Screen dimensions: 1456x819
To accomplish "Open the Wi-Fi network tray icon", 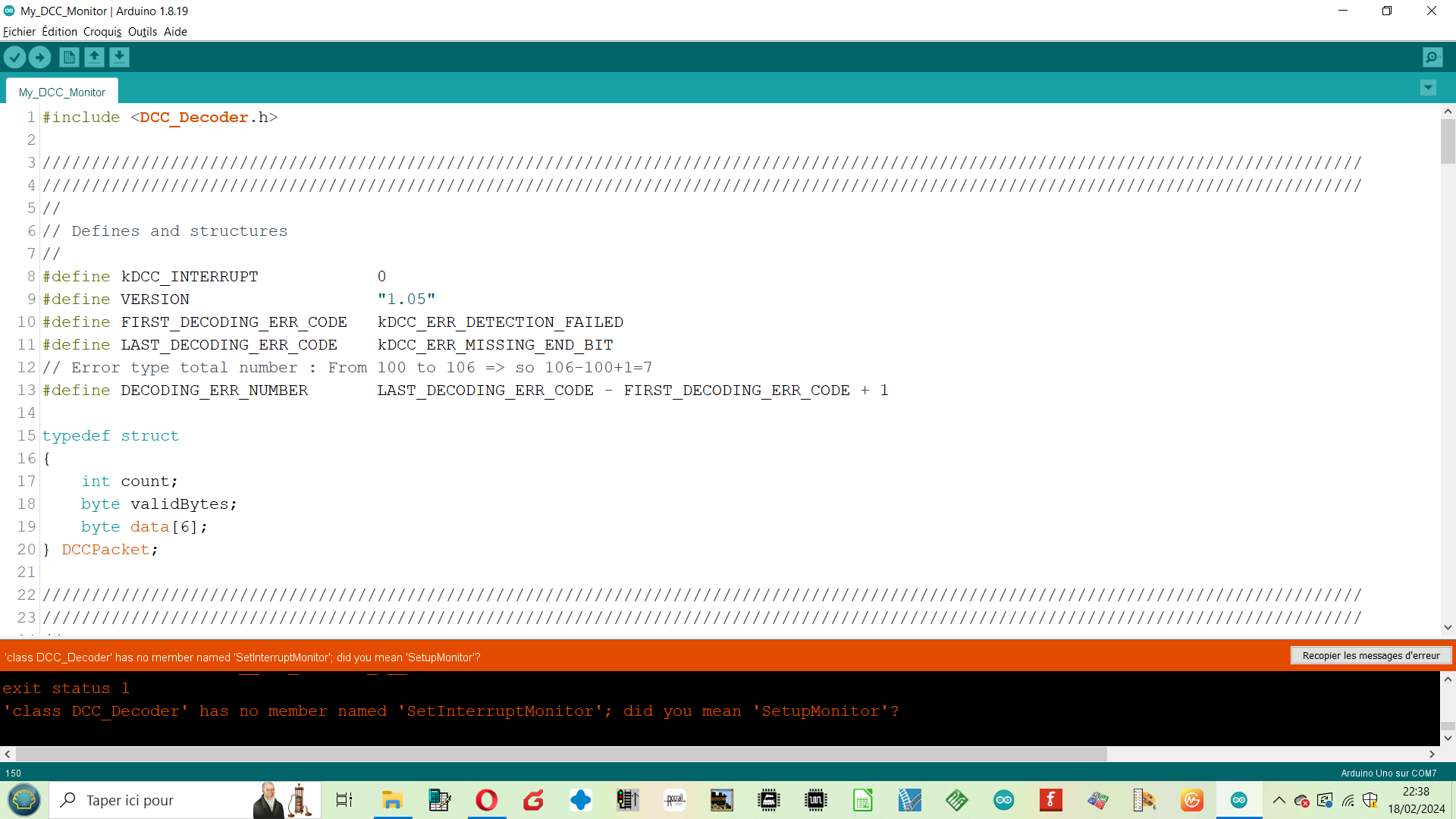I will click(1348, 800).
